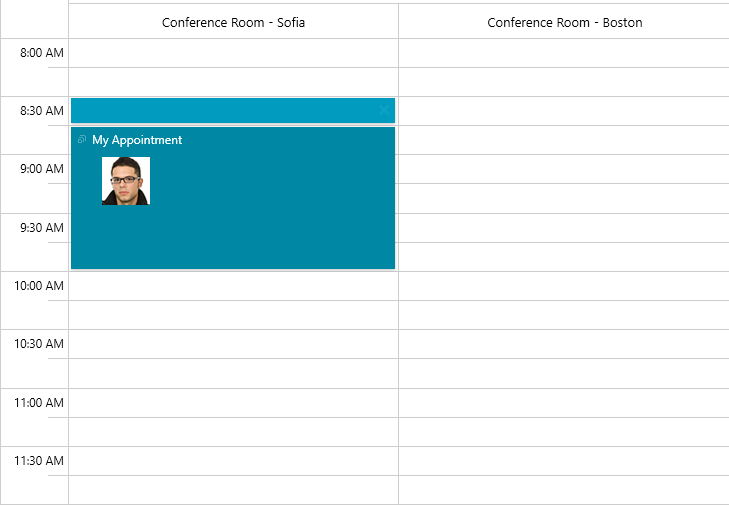This screenshot has width=729, height=505.
Task: Select the 11:00 AM slot in Sofia room
Action: (x=233, y=403)
